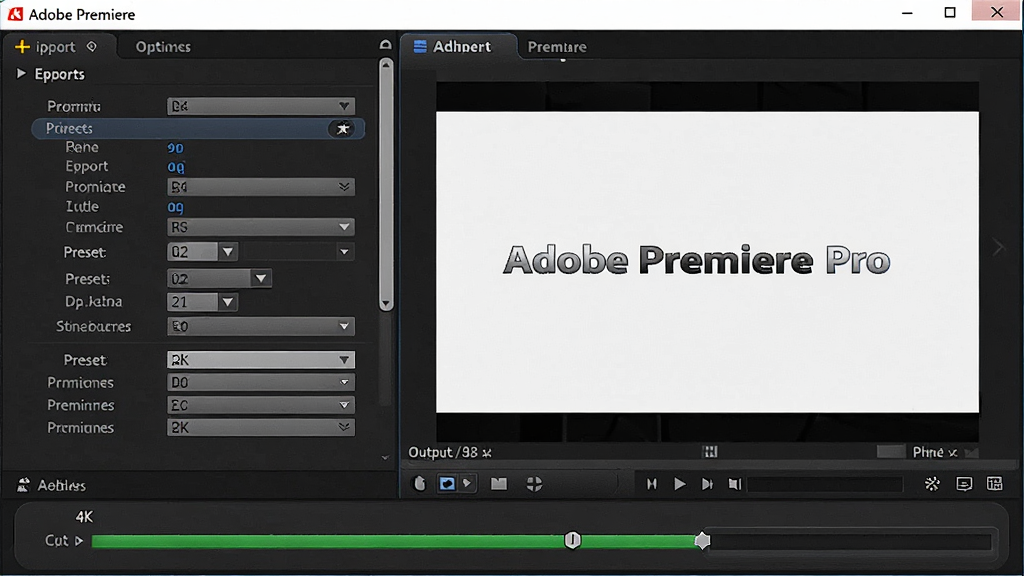Click the Epport blue value
Viewport: 1024px width, 576px height.
(176, 167)
